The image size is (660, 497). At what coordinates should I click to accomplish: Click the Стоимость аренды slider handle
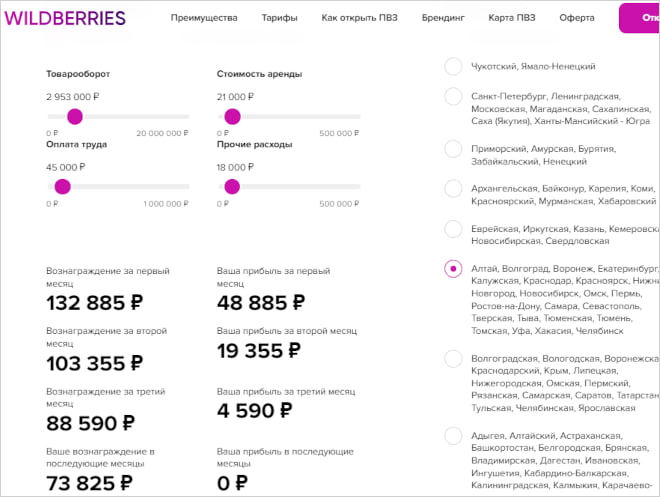(233, 117)
